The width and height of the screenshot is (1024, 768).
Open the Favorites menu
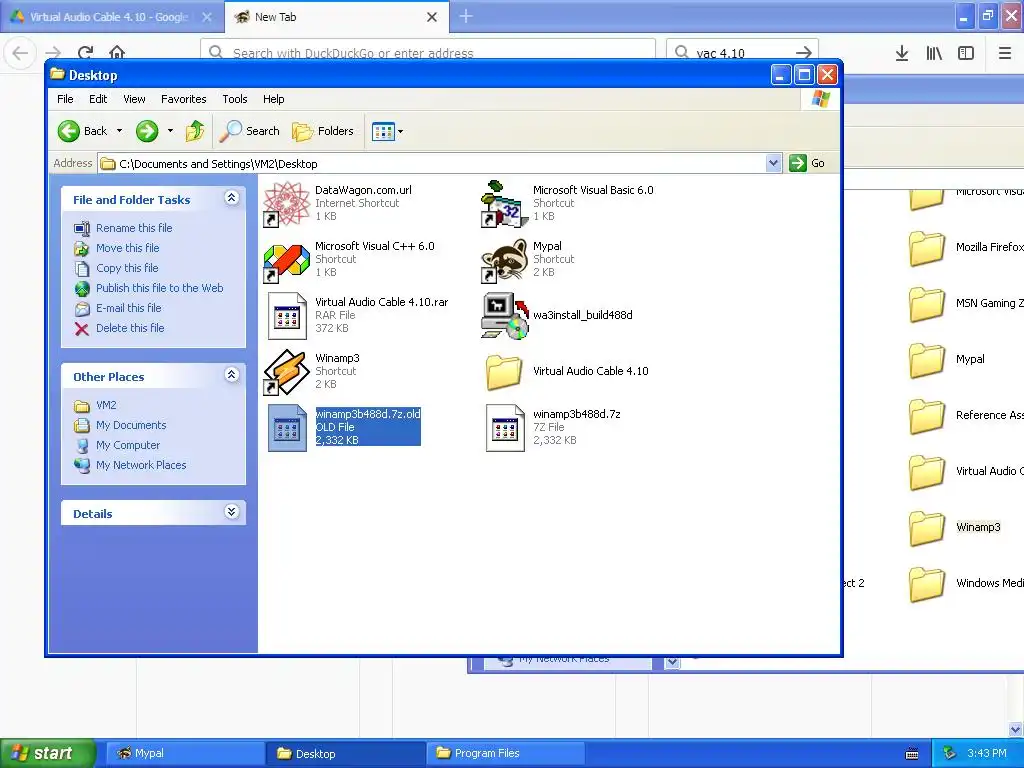tap(184, 99)
